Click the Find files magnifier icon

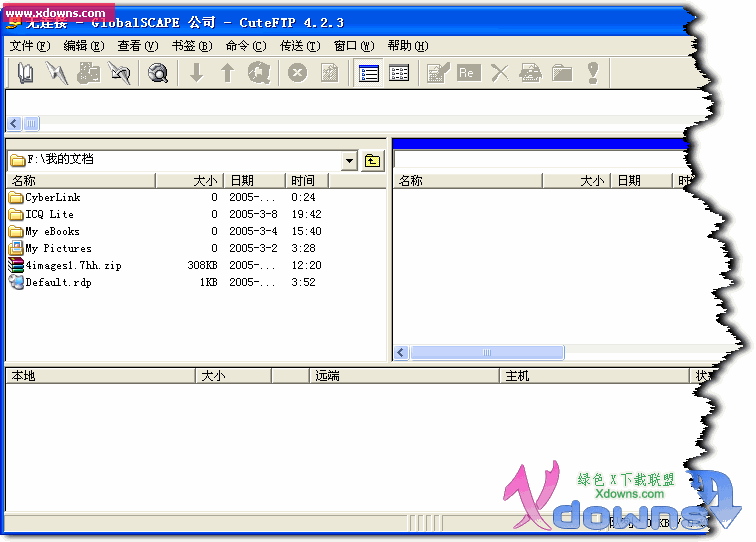click(x=158, y=73)
